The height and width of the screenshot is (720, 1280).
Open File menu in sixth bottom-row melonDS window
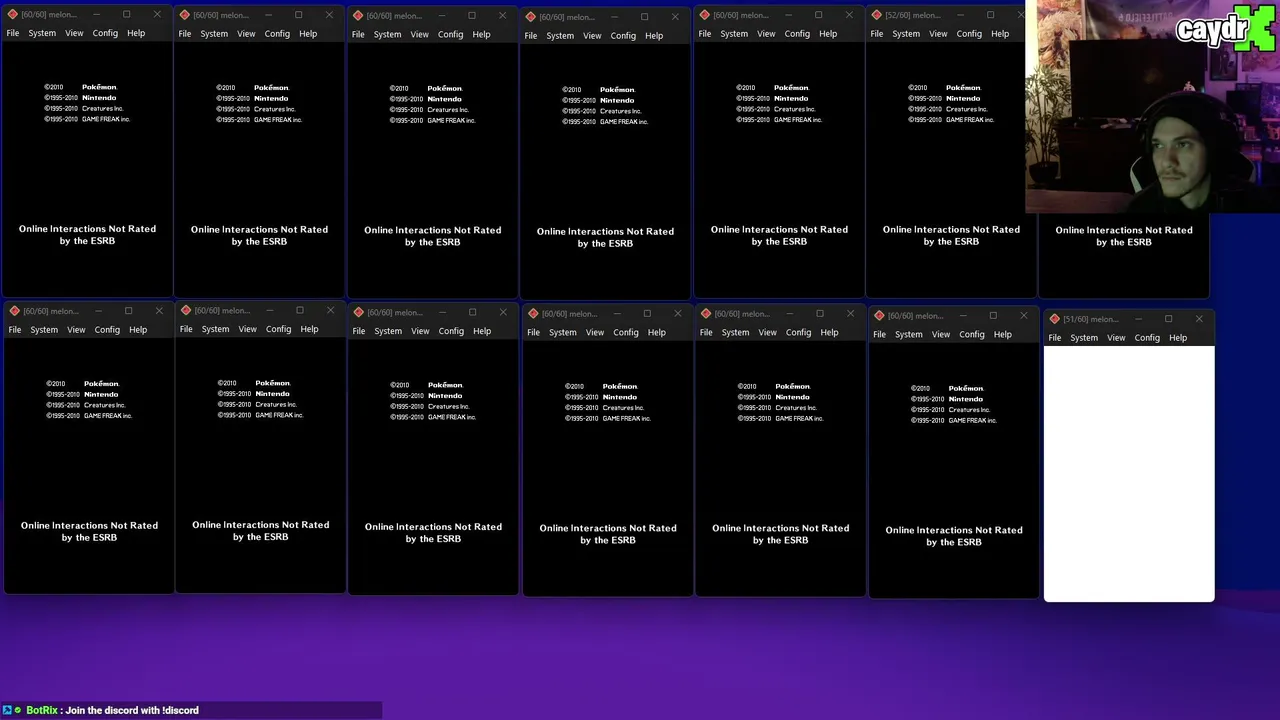tap(879, 335)
